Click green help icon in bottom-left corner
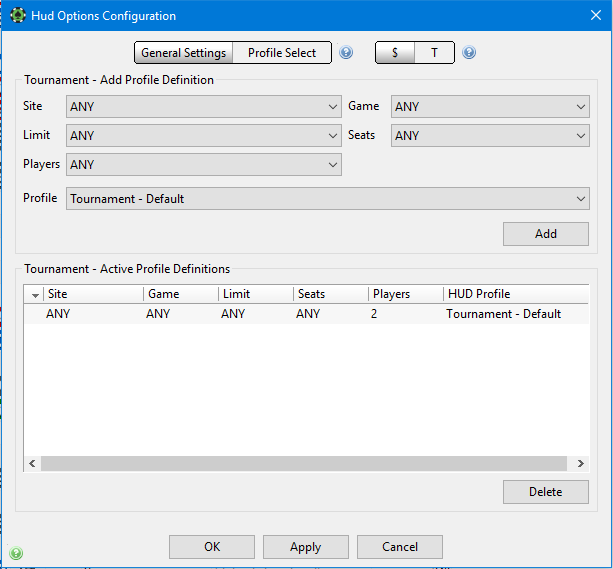This screenshot has height=569, width=613. click(16, 553)
